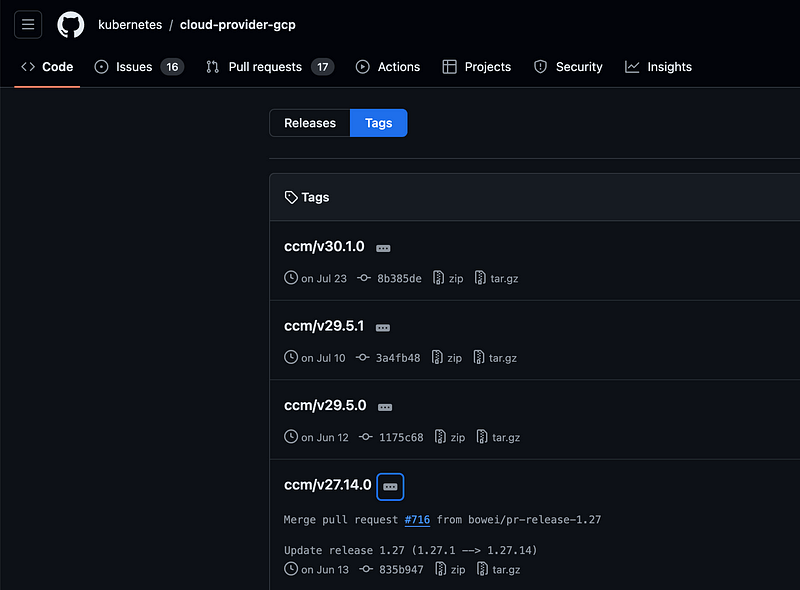Click the Code tab angle-brackets icon
Viewport: 800px width, 590px height.
coord(28,67)
